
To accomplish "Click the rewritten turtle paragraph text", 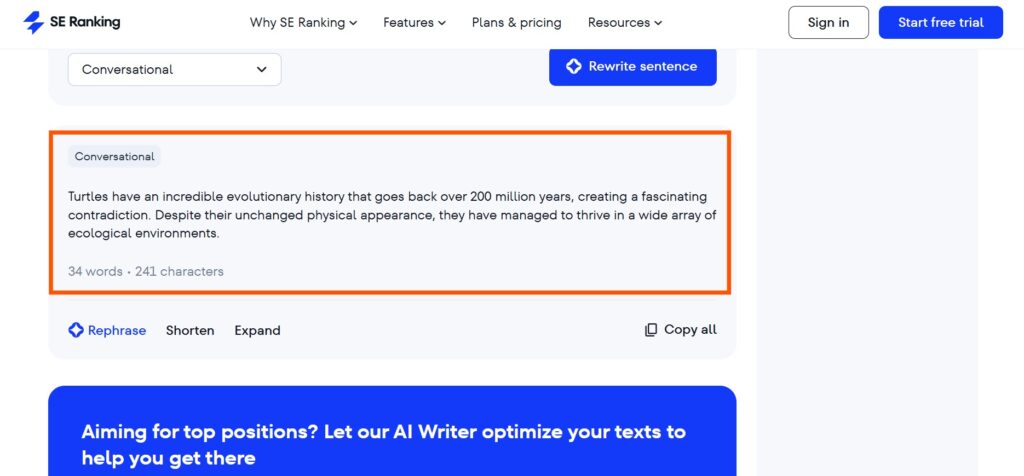I will [x=392, y=215].
